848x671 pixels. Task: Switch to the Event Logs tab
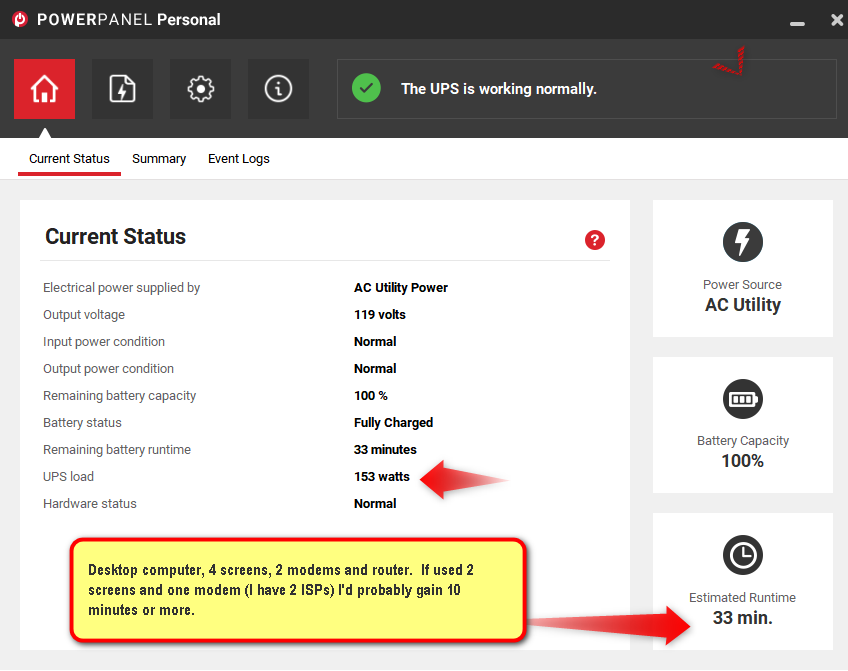coord(238,159)
